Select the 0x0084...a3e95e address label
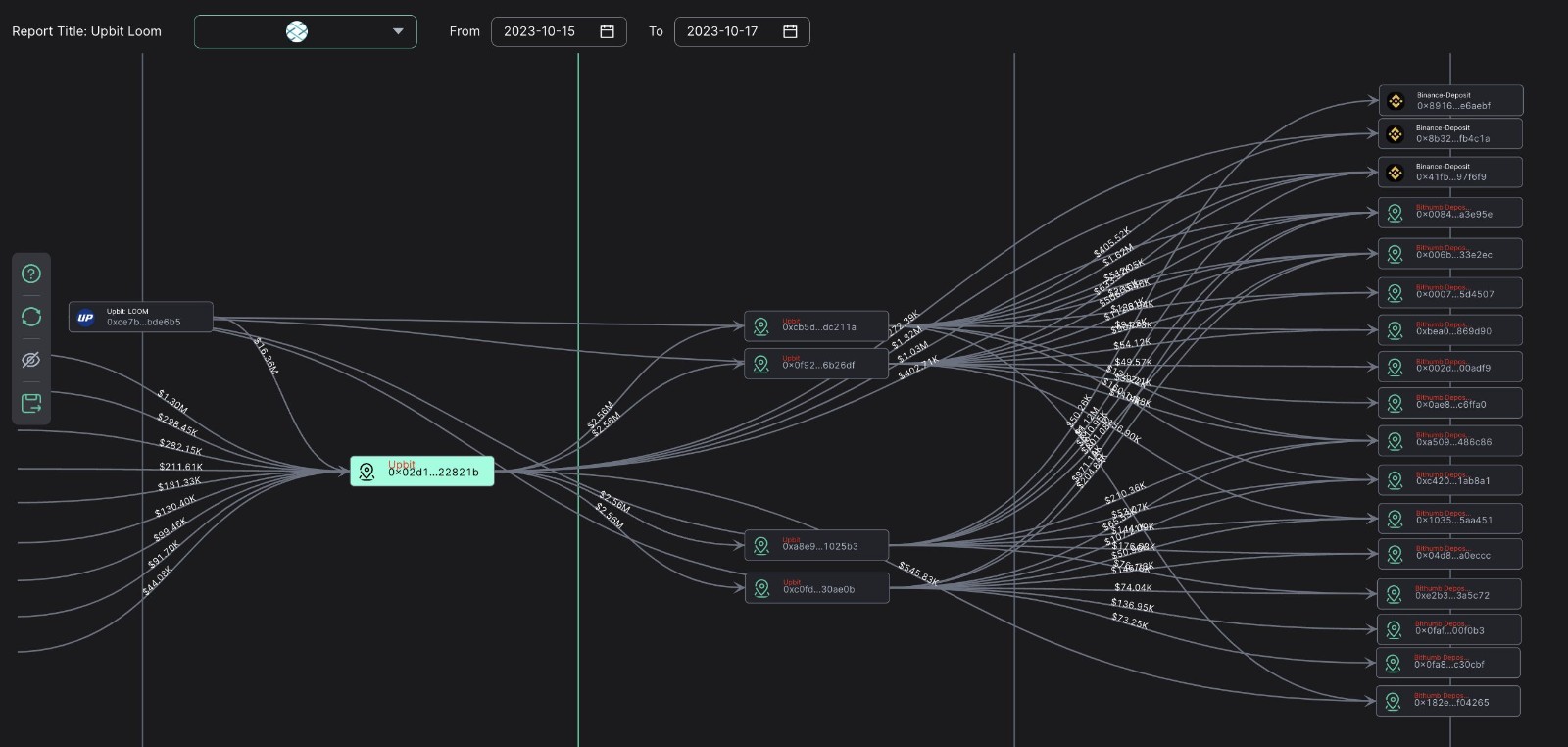The height and width of the screenshot is (747, 1568). pos(1454,214)
